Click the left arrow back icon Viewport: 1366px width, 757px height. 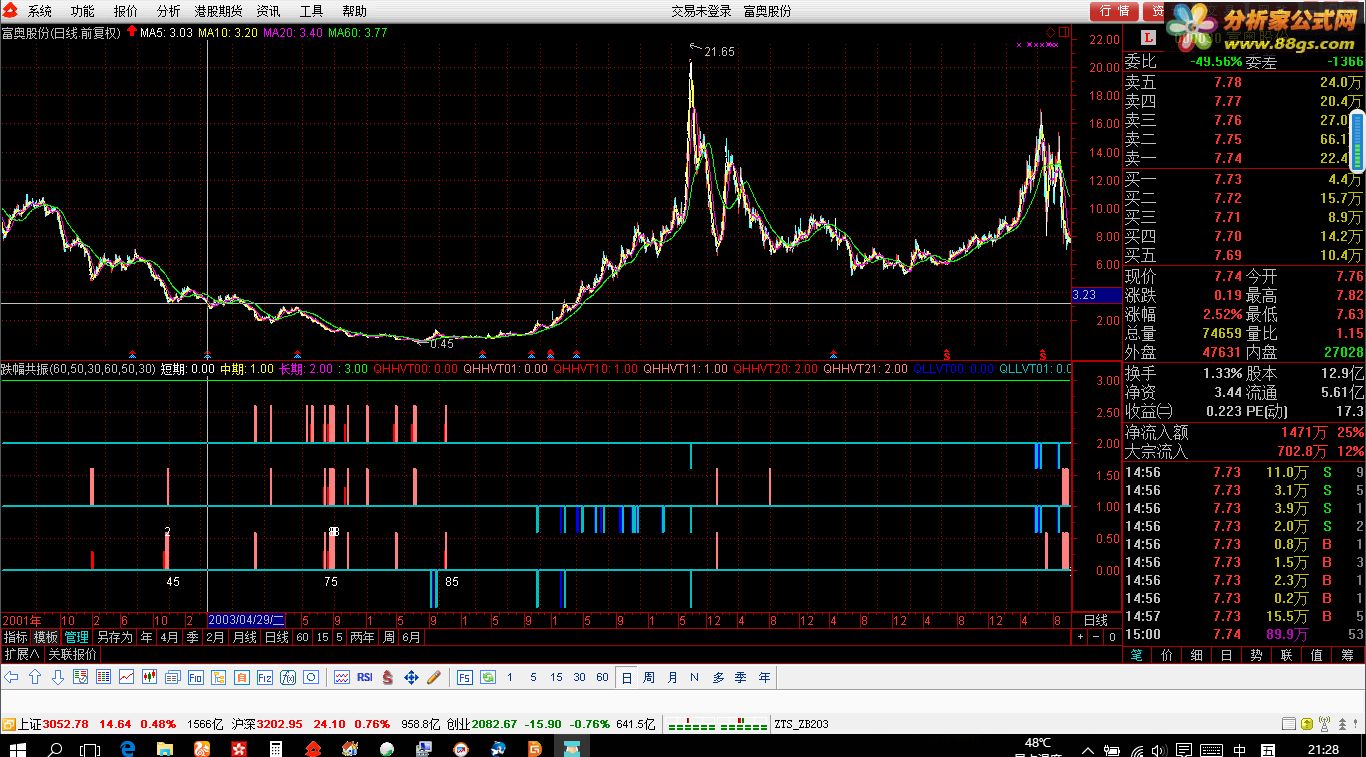tap(11, 677)
